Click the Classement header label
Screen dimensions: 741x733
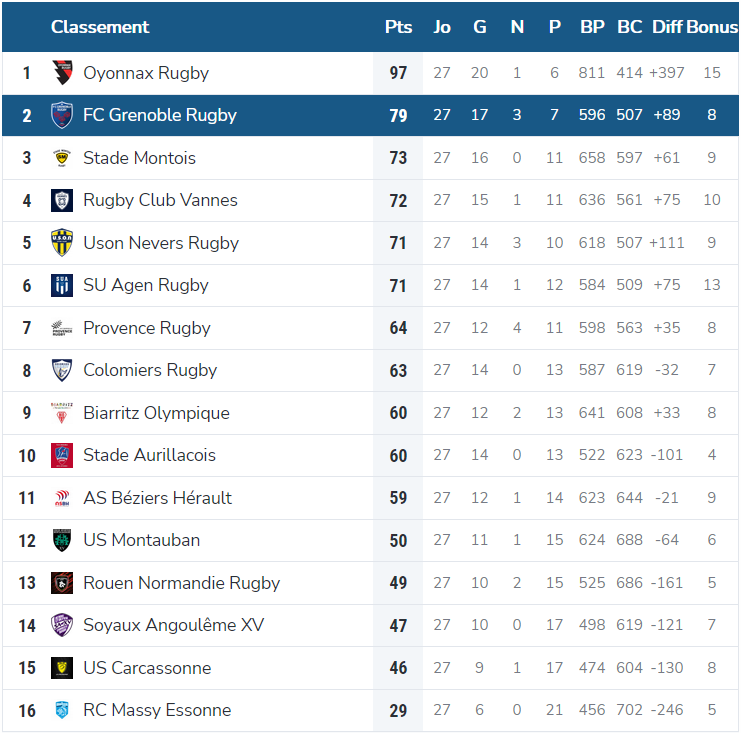(x=100, y=27)
